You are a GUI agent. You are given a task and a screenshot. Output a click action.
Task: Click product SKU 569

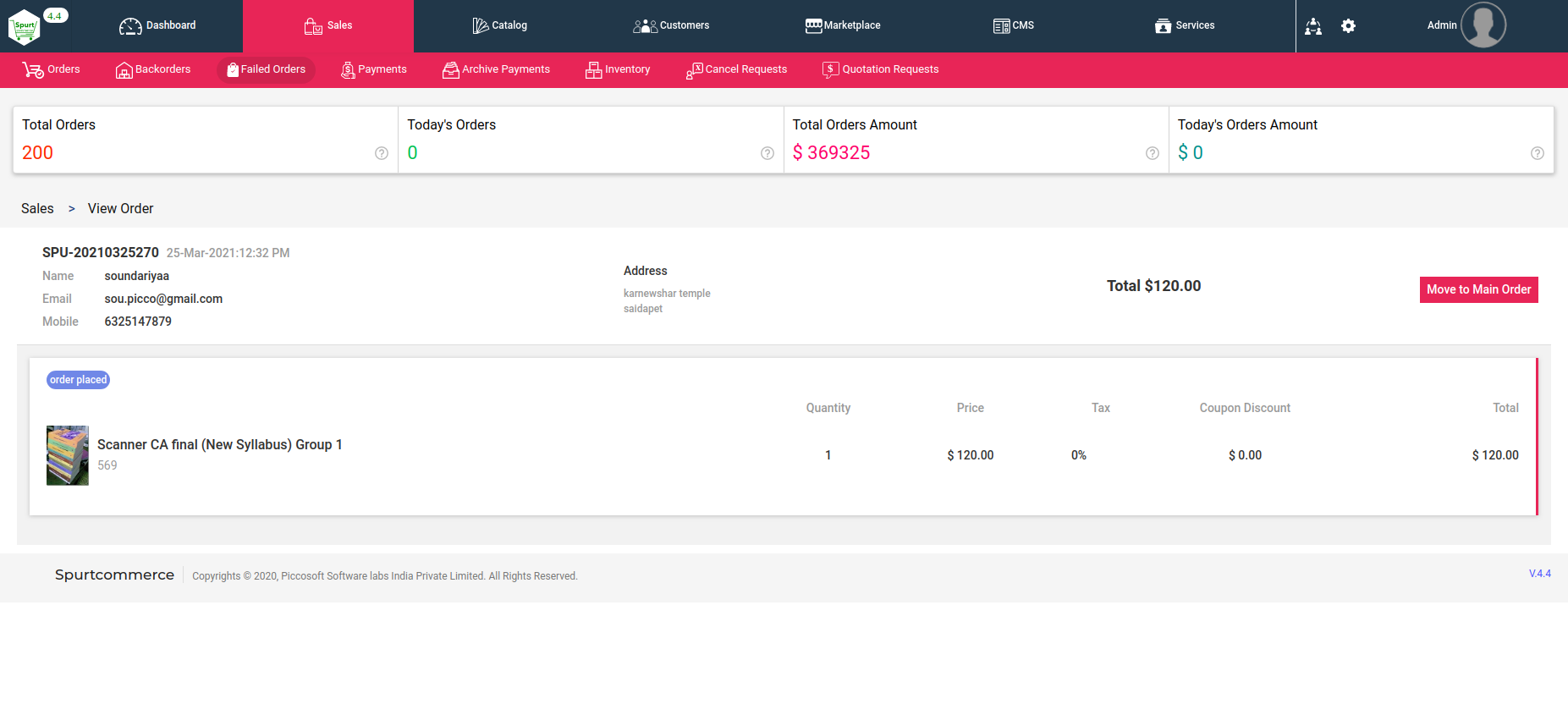click(107, 465)
